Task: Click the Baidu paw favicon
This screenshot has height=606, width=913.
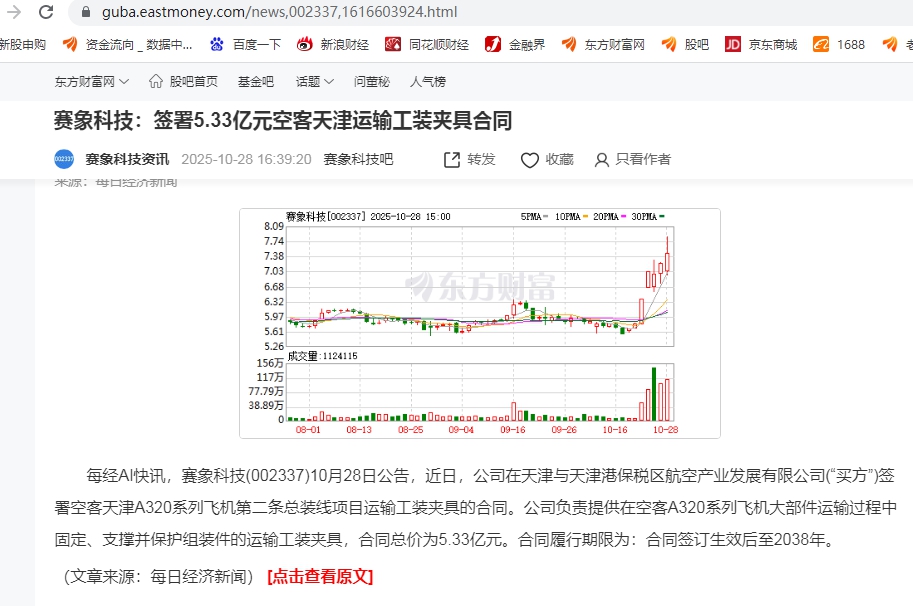Action: (x=217, y=44)
